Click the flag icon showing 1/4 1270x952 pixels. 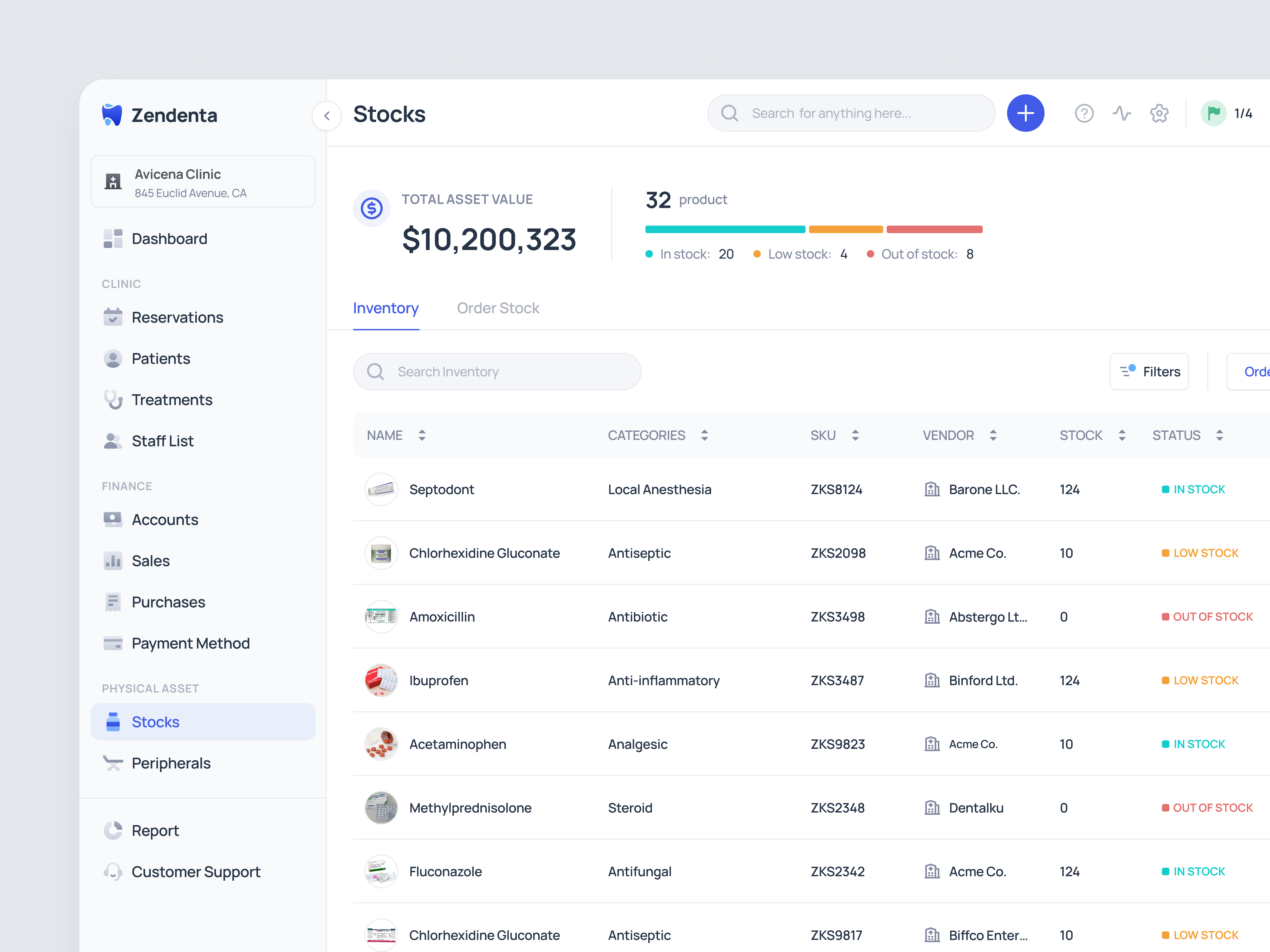pos(1213,113)
